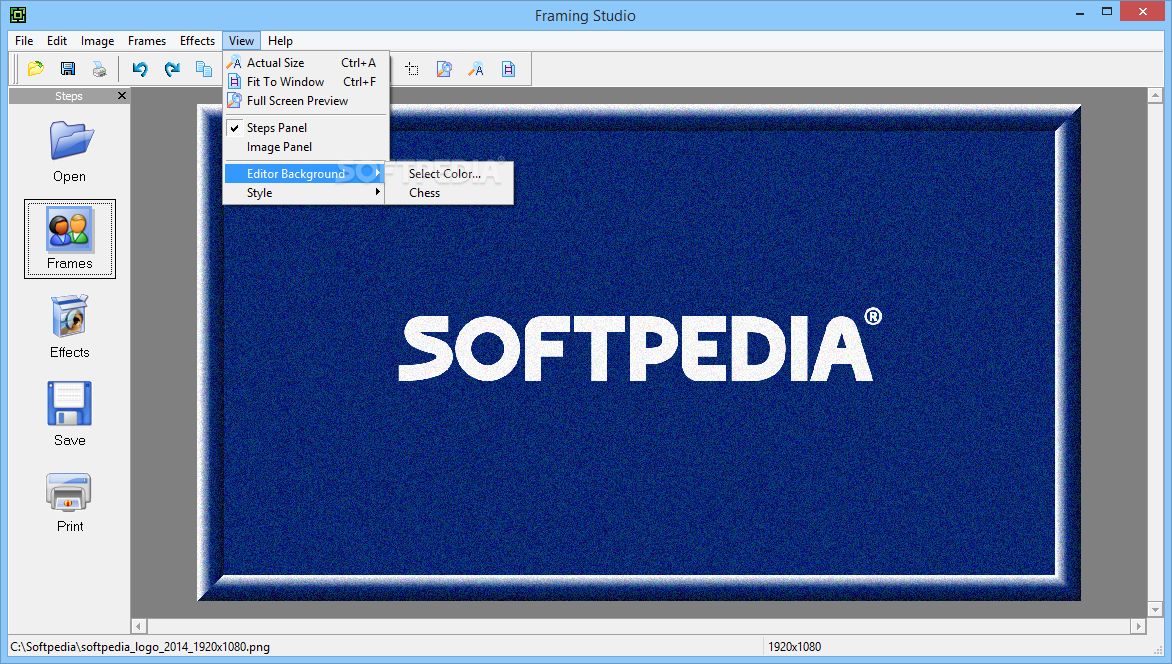The image size is (1172, 664).
Task: Go to the Effects step
Action: click(70, 327)
